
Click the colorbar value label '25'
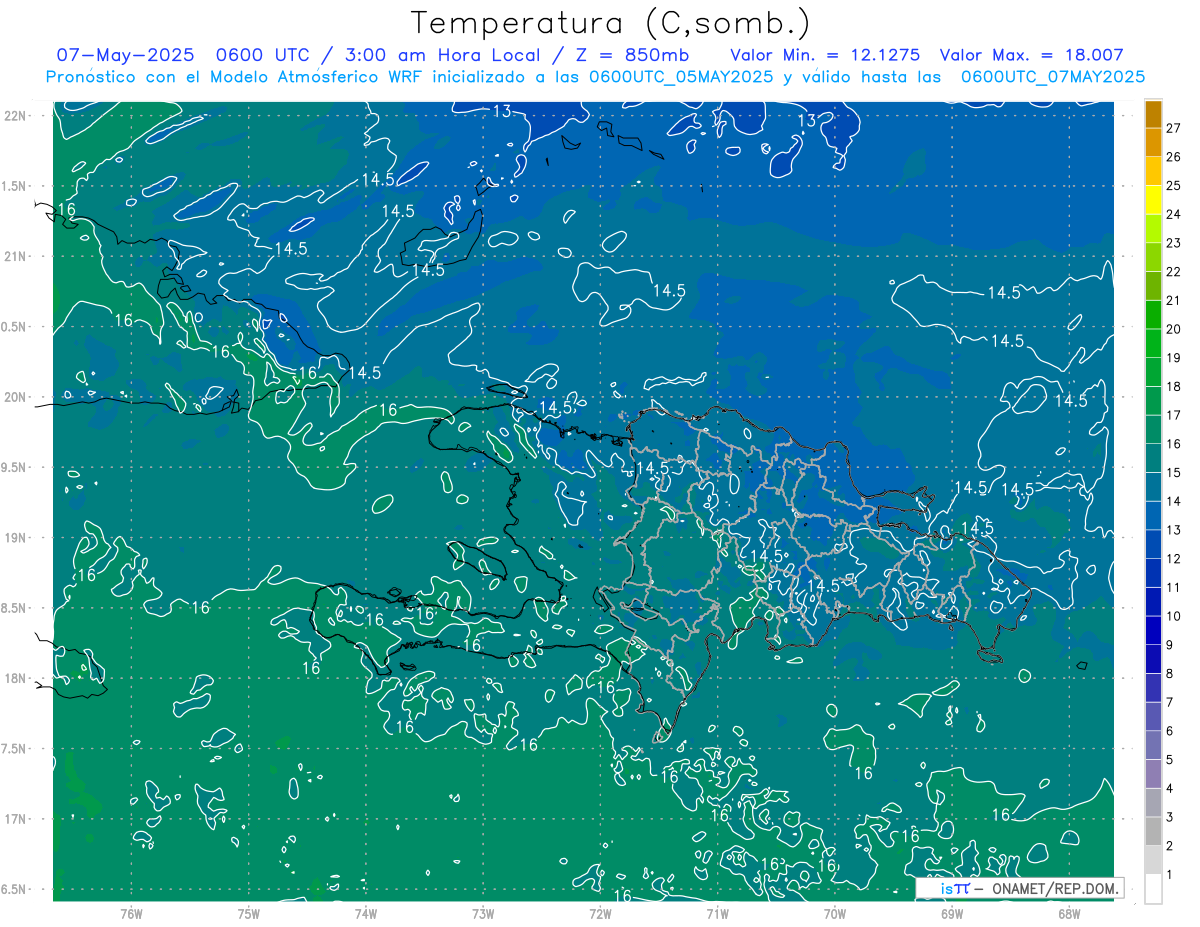coord(1173,186)
